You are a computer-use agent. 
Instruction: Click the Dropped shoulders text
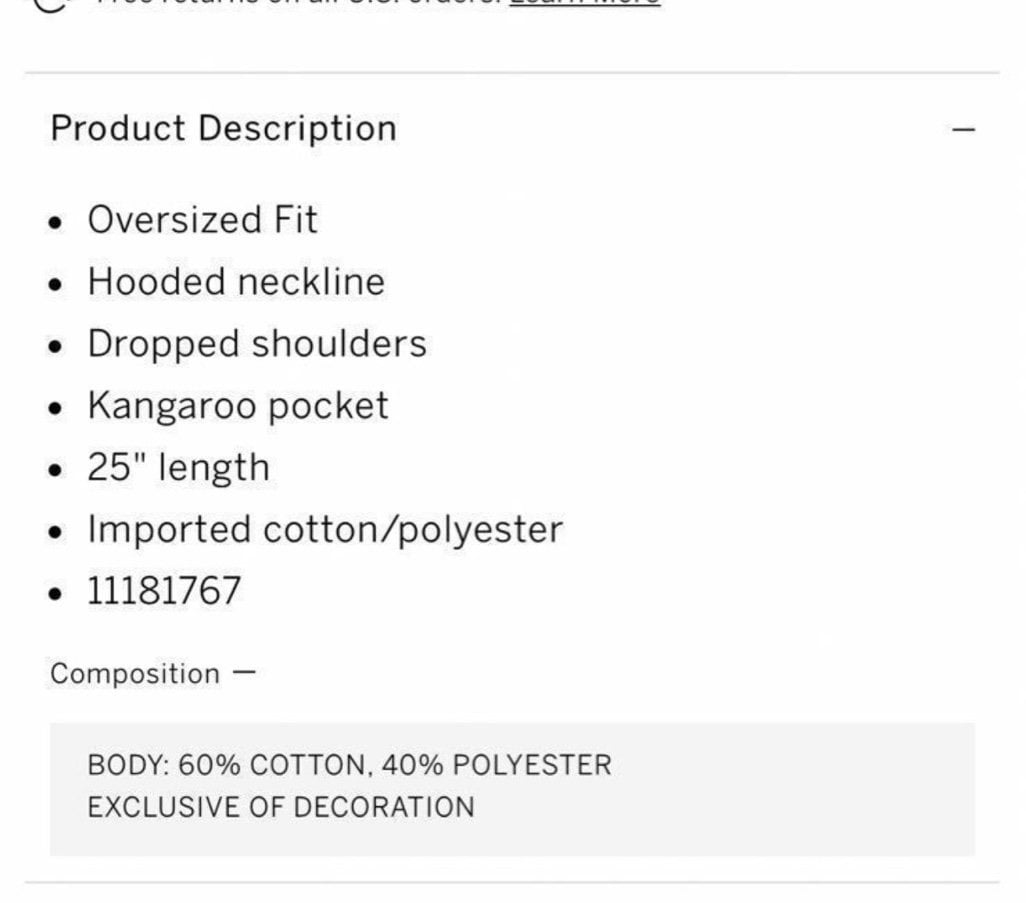pos(257,344)
